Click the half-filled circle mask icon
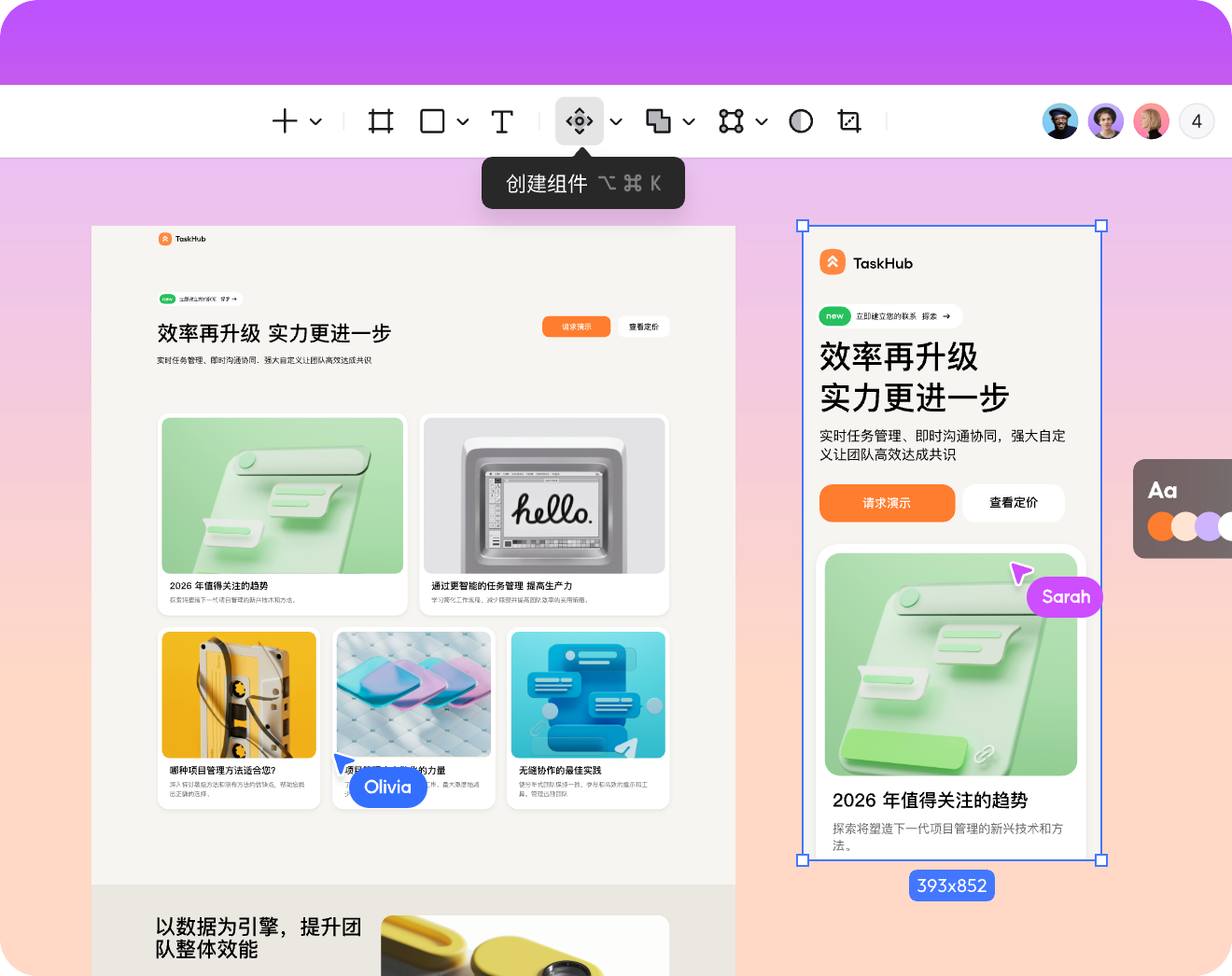Image resolution: width=1232 pixels, height=976 pixels. click(801, 121)
